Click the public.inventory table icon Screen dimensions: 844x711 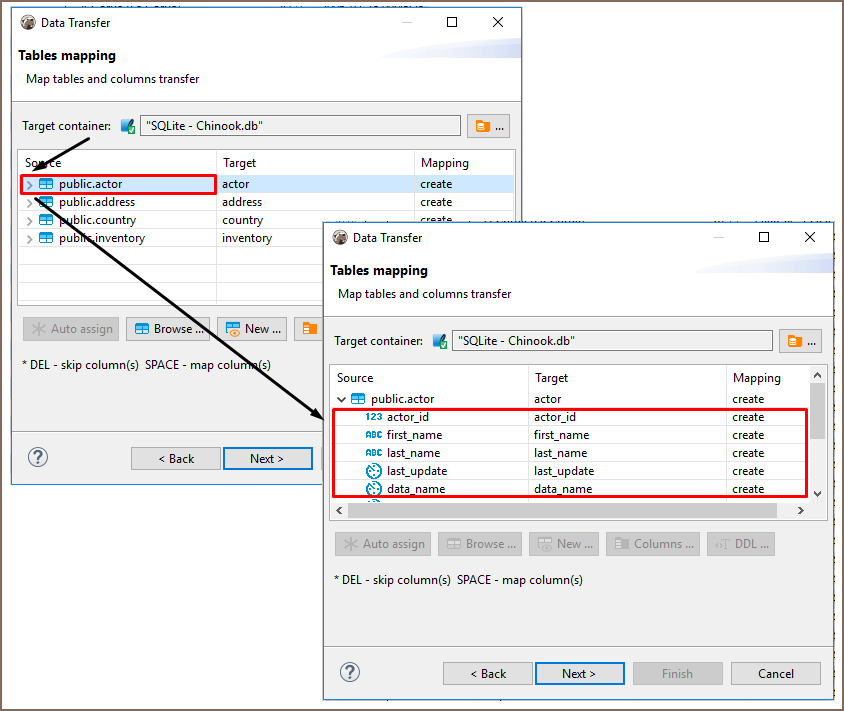click(x=46, y=238)
